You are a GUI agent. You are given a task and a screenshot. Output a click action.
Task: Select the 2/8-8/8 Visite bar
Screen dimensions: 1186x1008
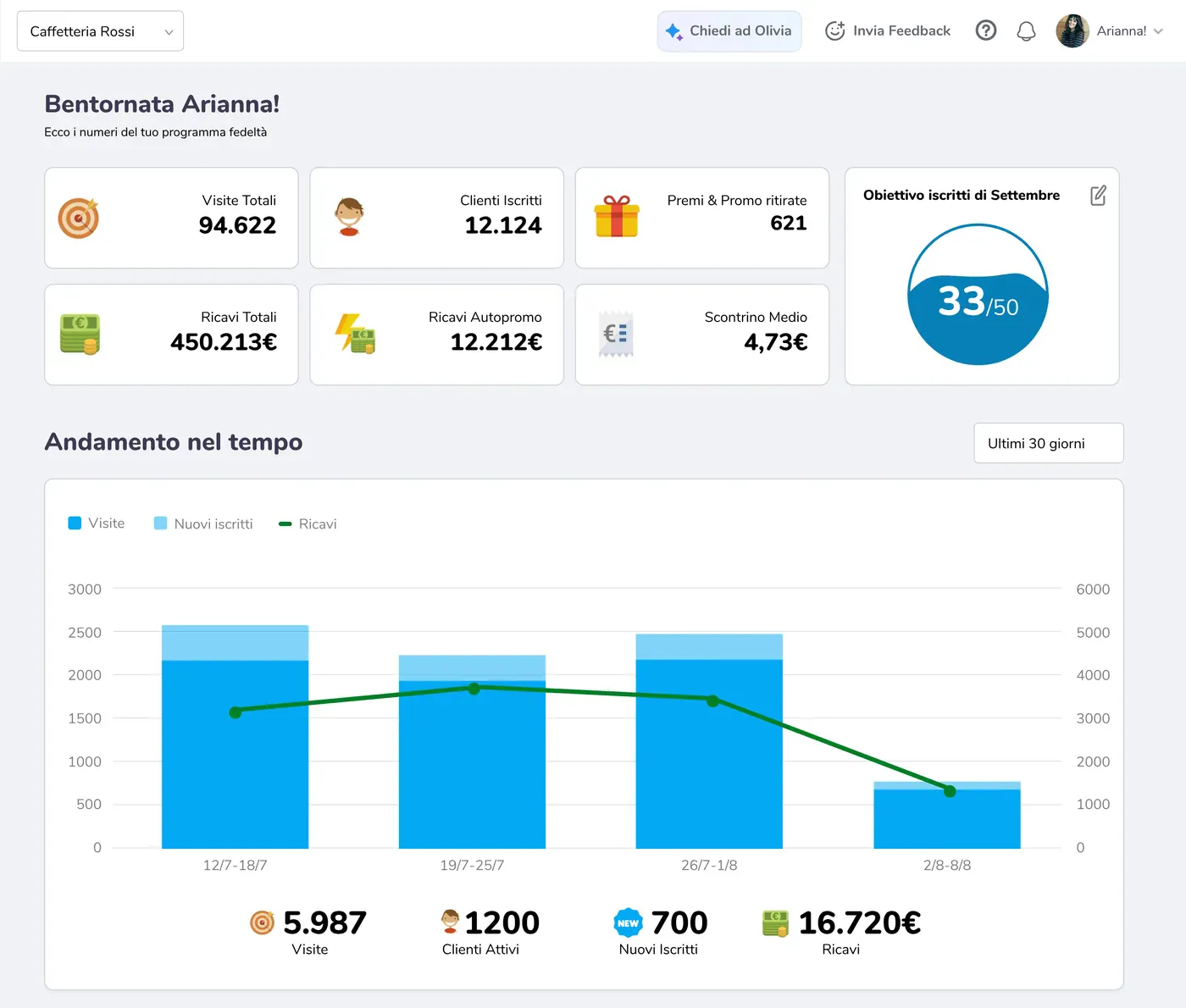(947, 818)
